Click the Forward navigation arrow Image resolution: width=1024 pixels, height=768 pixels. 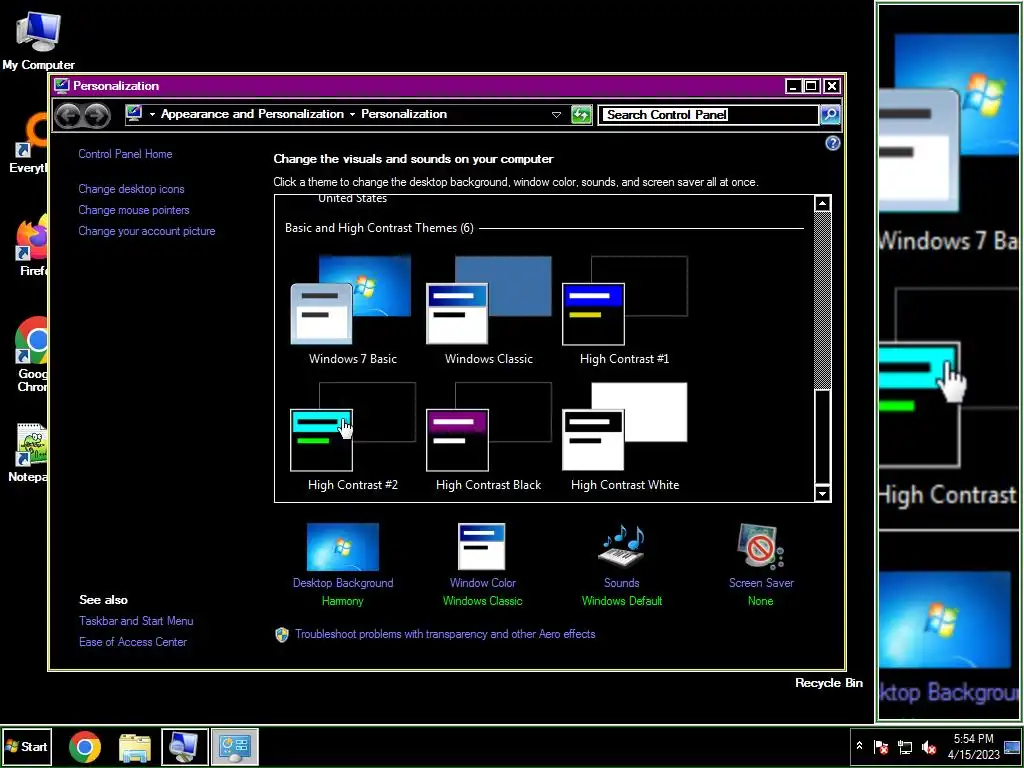(97, 116)
